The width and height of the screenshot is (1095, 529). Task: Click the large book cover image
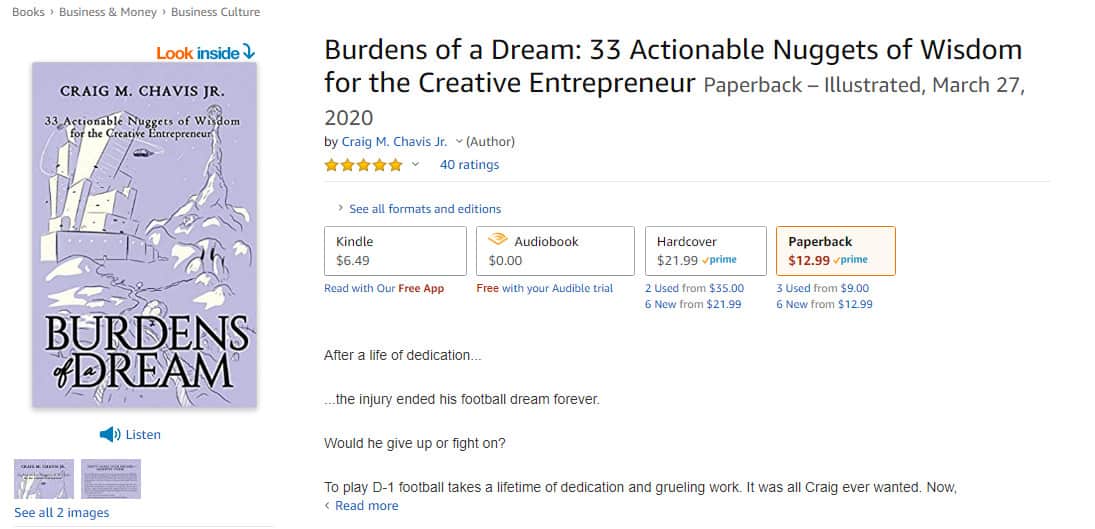coord(145,234)
